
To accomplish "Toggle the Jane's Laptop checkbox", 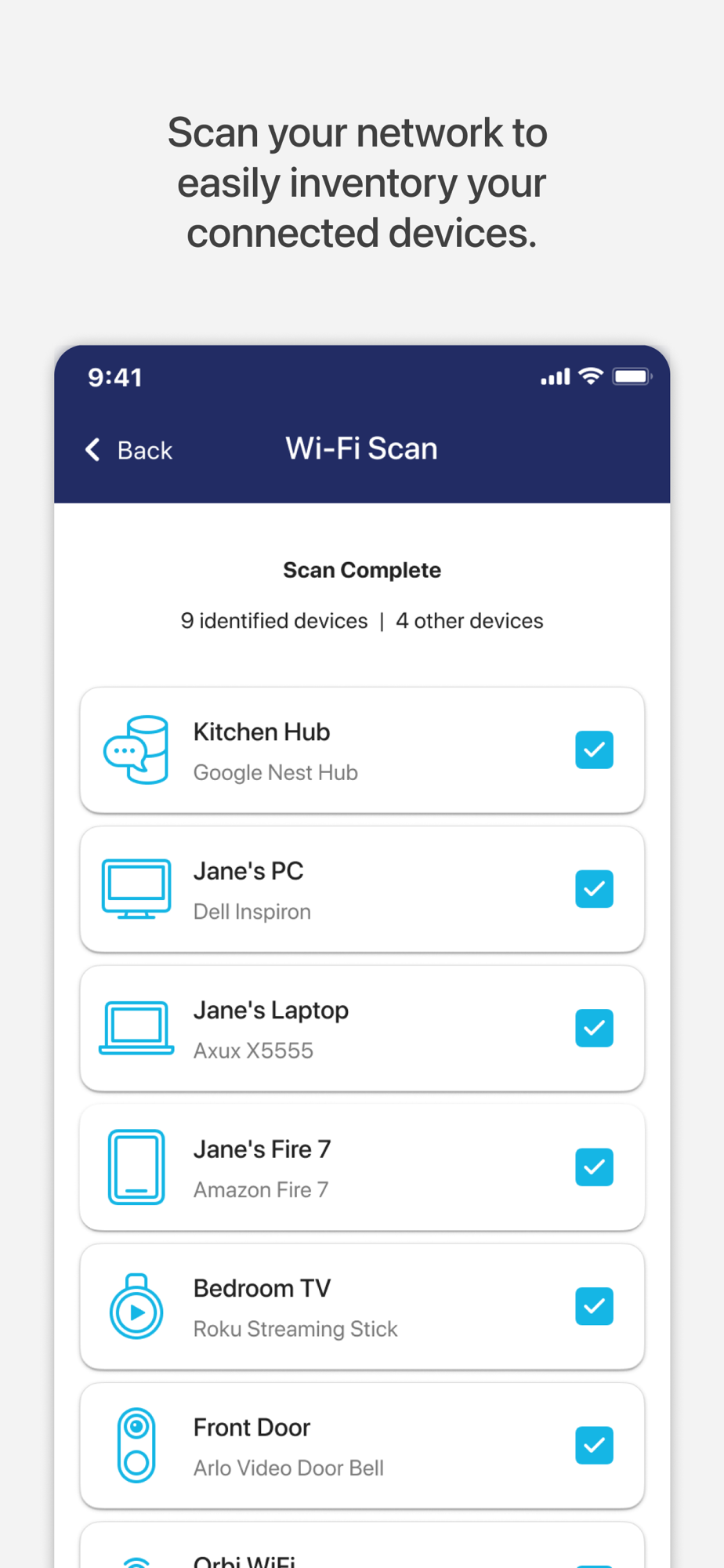I will tap(594, 1028).
